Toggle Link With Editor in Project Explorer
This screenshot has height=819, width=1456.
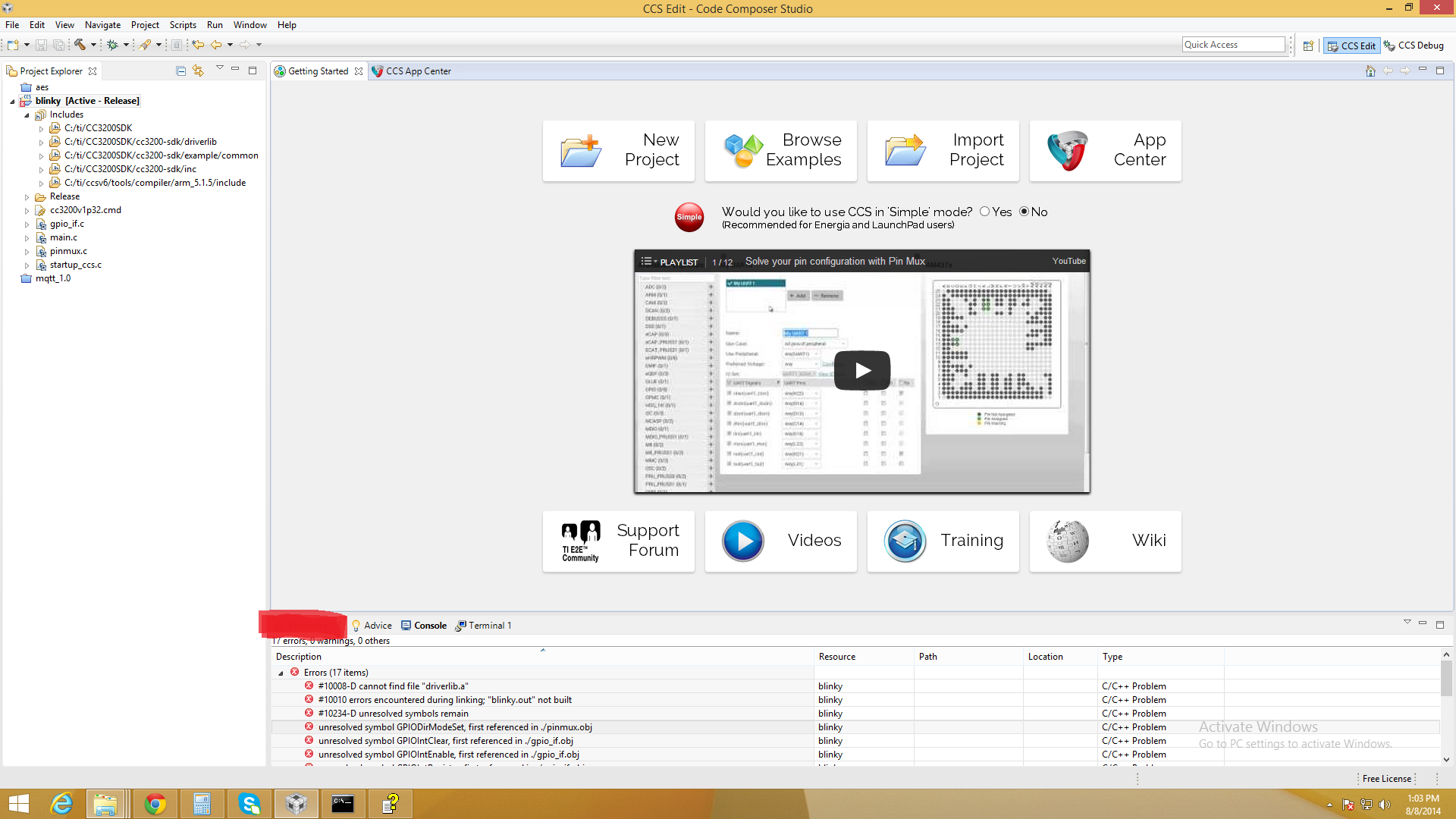pyautogui.click(x=198, y=71)
